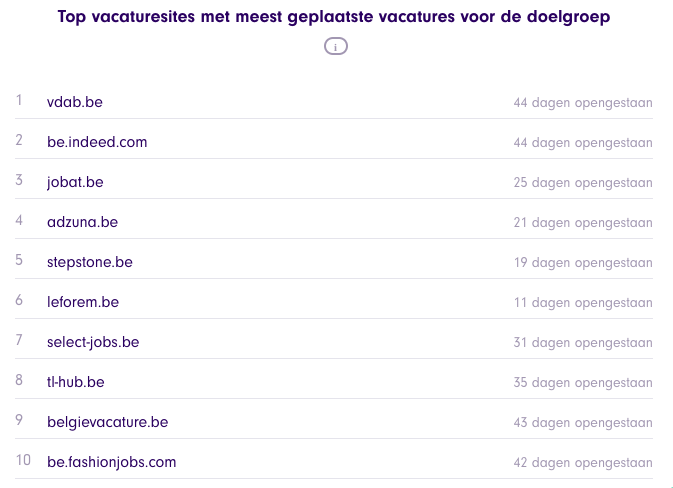673x488 pixels.
Task: Click on stepstone.be in the list
Action: pyautogui.click(x=90, y=262)
